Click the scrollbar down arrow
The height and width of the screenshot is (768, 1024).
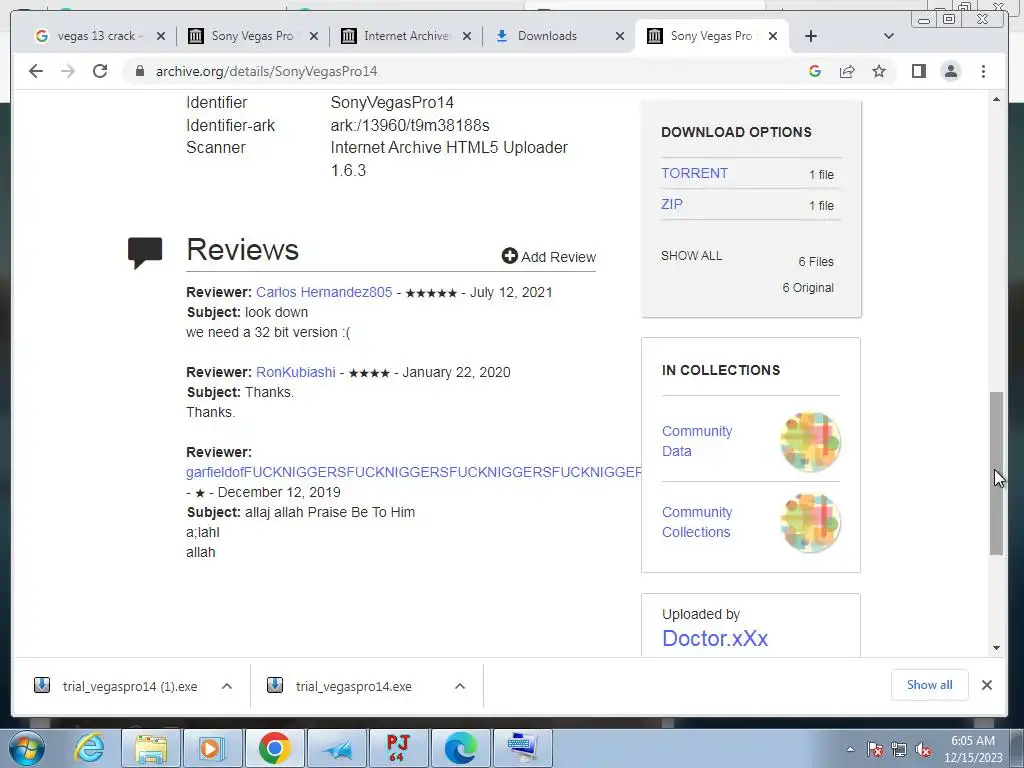(996, 648)
